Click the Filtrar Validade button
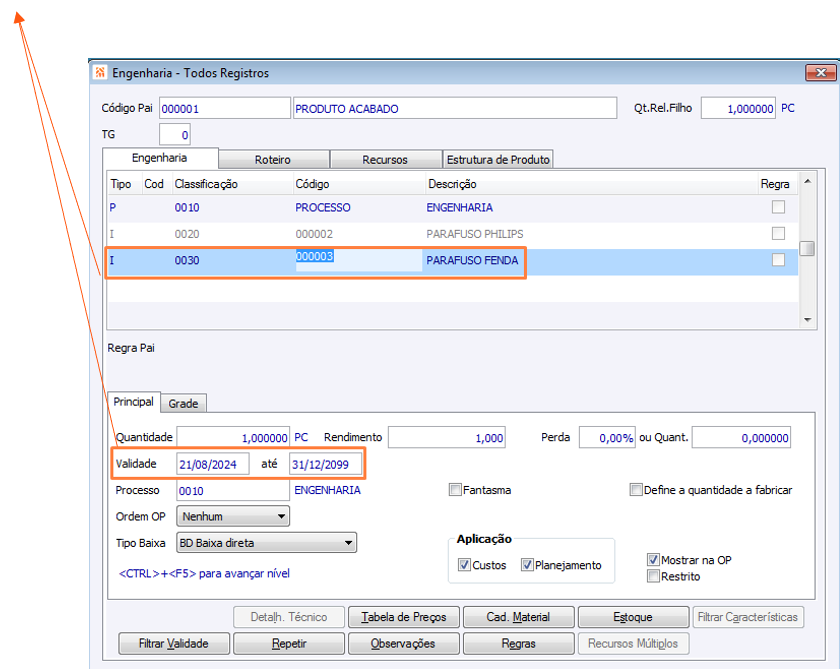The height and width of the screenshot is (669, 840). 174,643
